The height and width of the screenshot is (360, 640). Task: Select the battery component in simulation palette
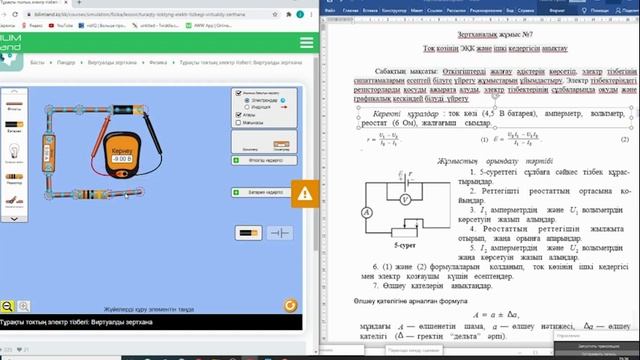click(14, 126)
